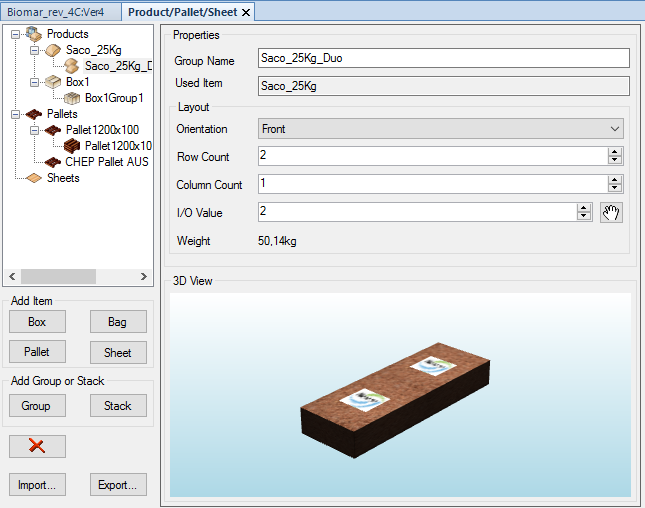Image resolution: width=645 pixels, height=508 pixels.
Task: Select Products in the tree
Action: click(x=67, y=34)
